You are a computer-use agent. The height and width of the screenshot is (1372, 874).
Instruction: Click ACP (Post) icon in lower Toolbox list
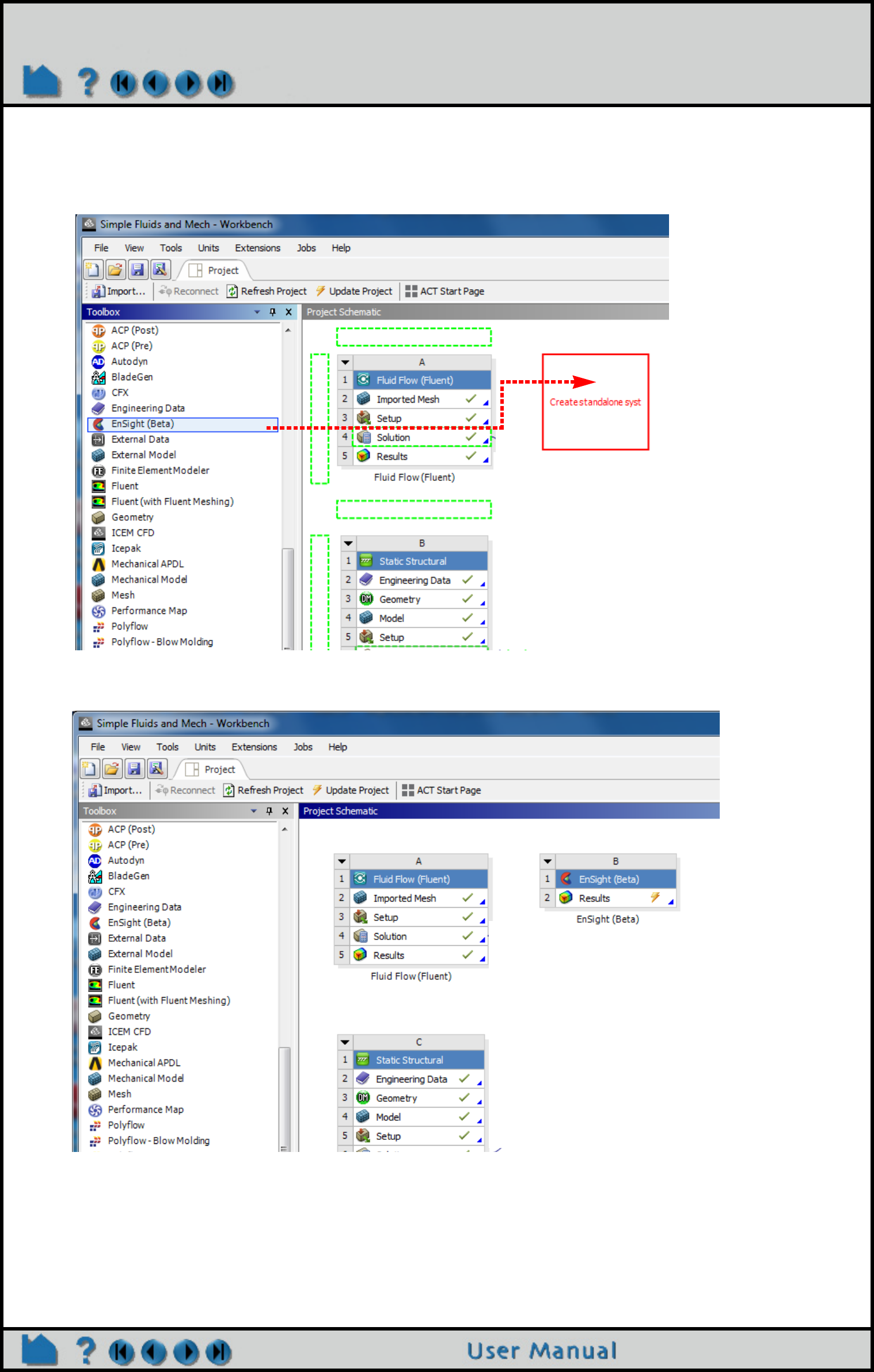click(x=95, y=829)
